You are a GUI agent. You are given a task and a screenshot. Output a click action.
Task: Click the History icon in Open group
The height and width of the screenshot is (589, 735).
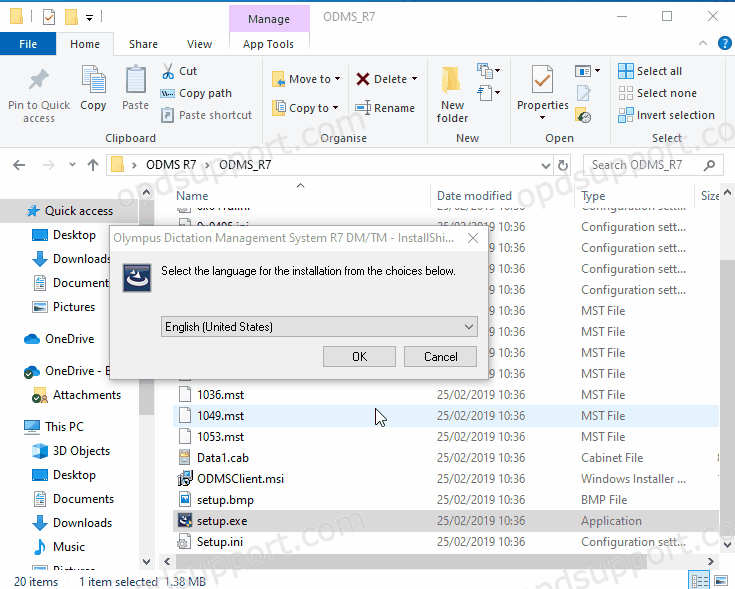click(x=583, y=116)
